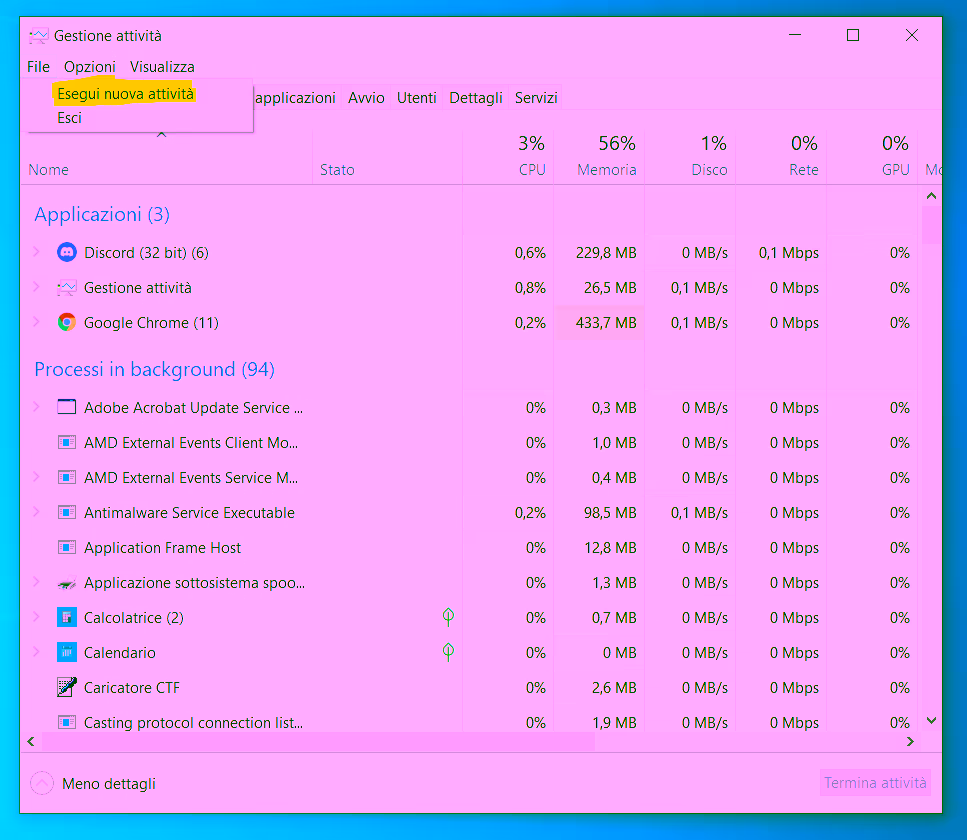
Task: Click the Calendario app icon
Action: [67, 653]
